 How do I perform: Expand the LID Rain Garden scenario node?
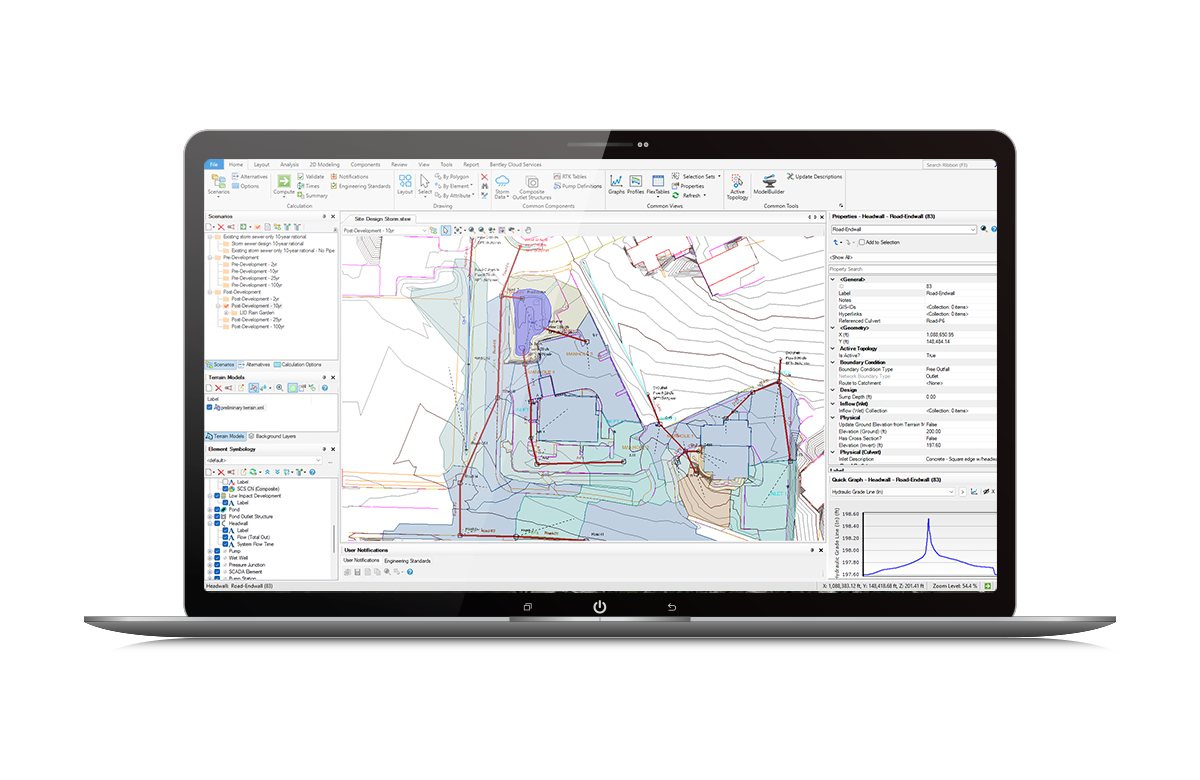[225, 313]
